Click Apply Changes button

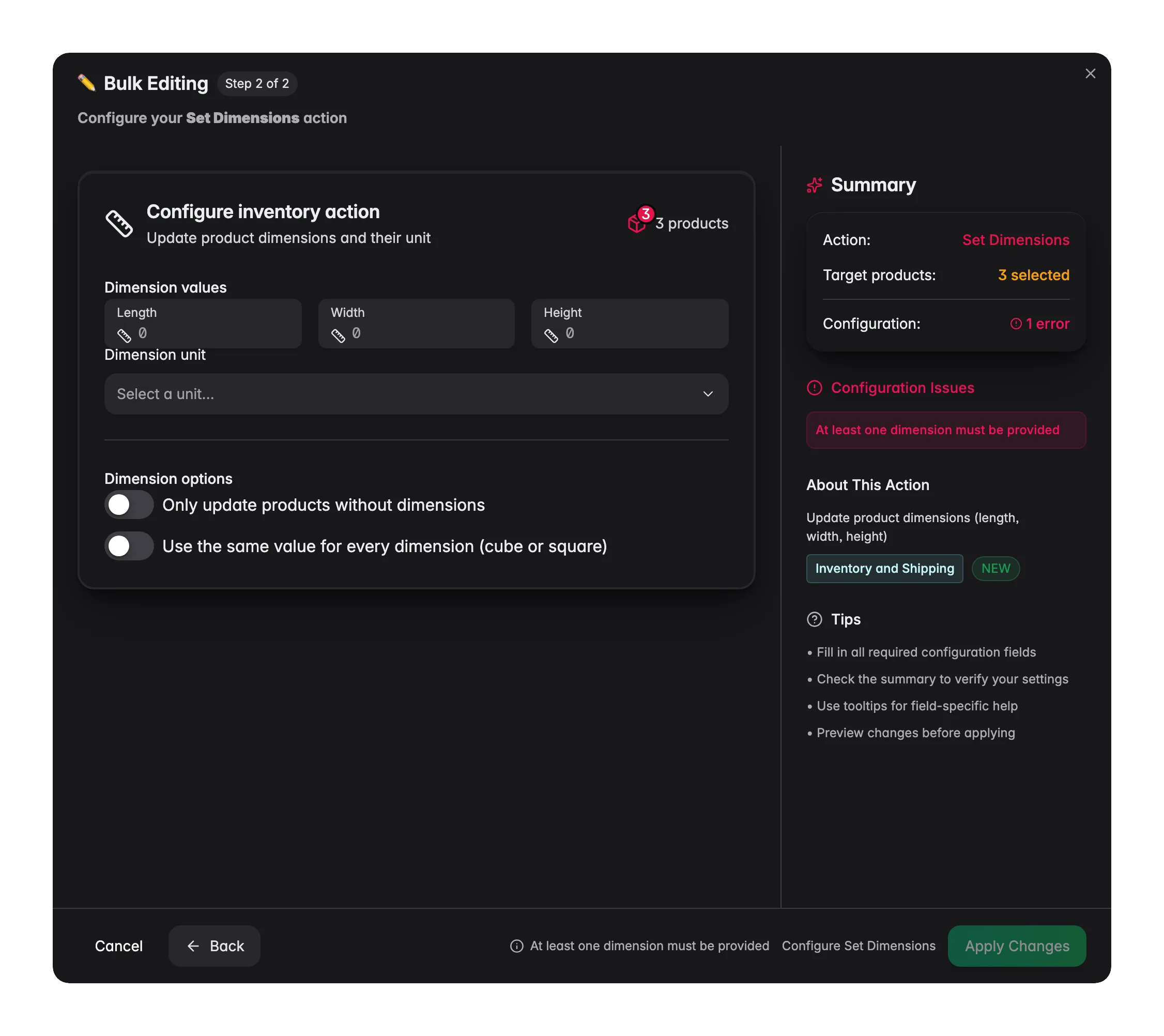pyautogui.click(x=1017, y=946)
